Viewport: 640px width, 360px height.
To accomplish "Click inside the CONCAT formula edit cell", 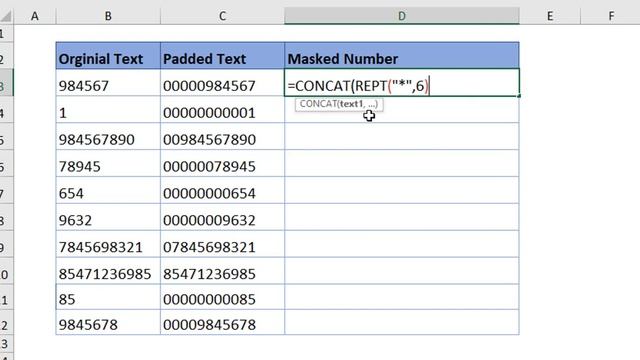I will tap(402, 83).
